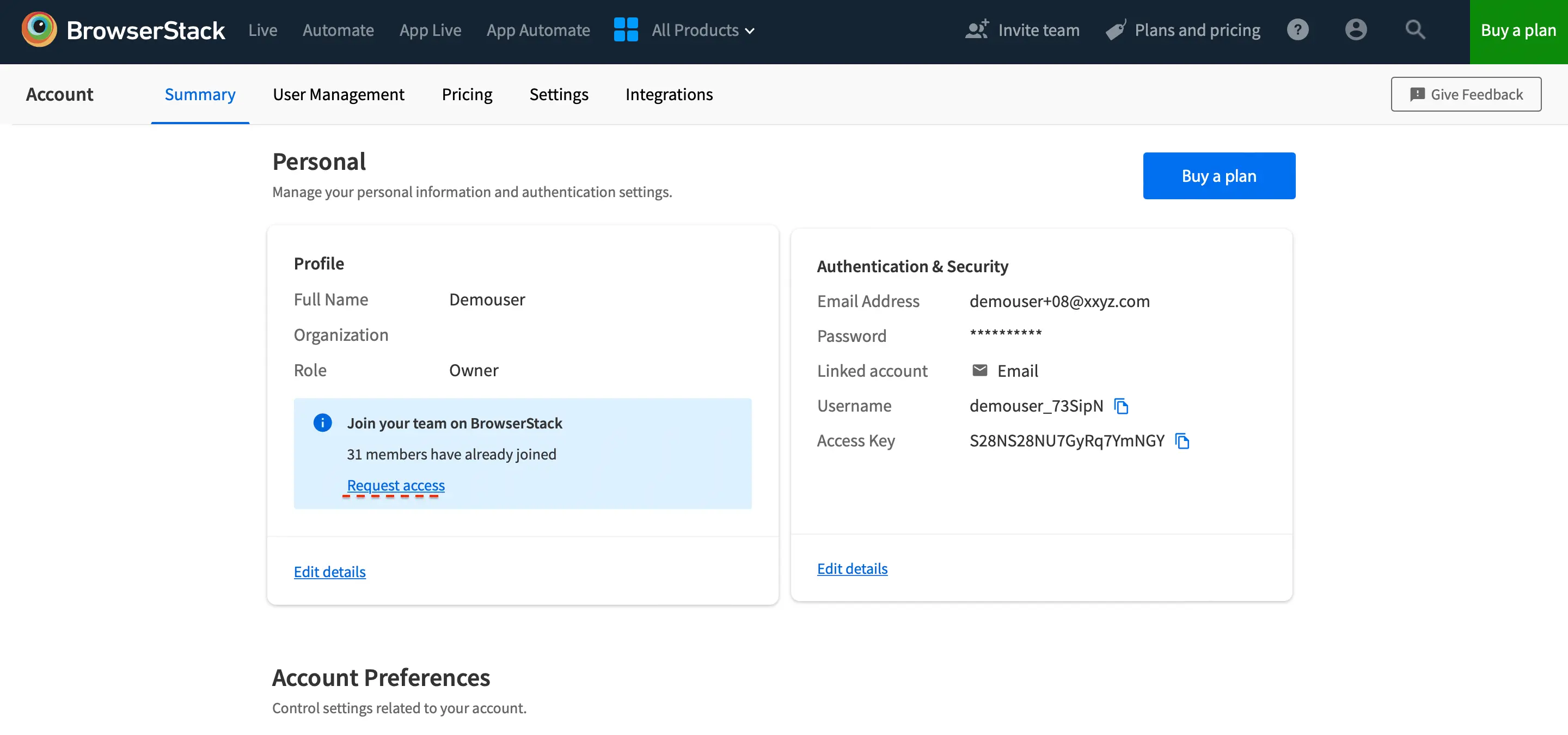This screenshot has height=735, width=1568.
Task: Click the blue Buy a plan button
Action: coord(1218,176)
